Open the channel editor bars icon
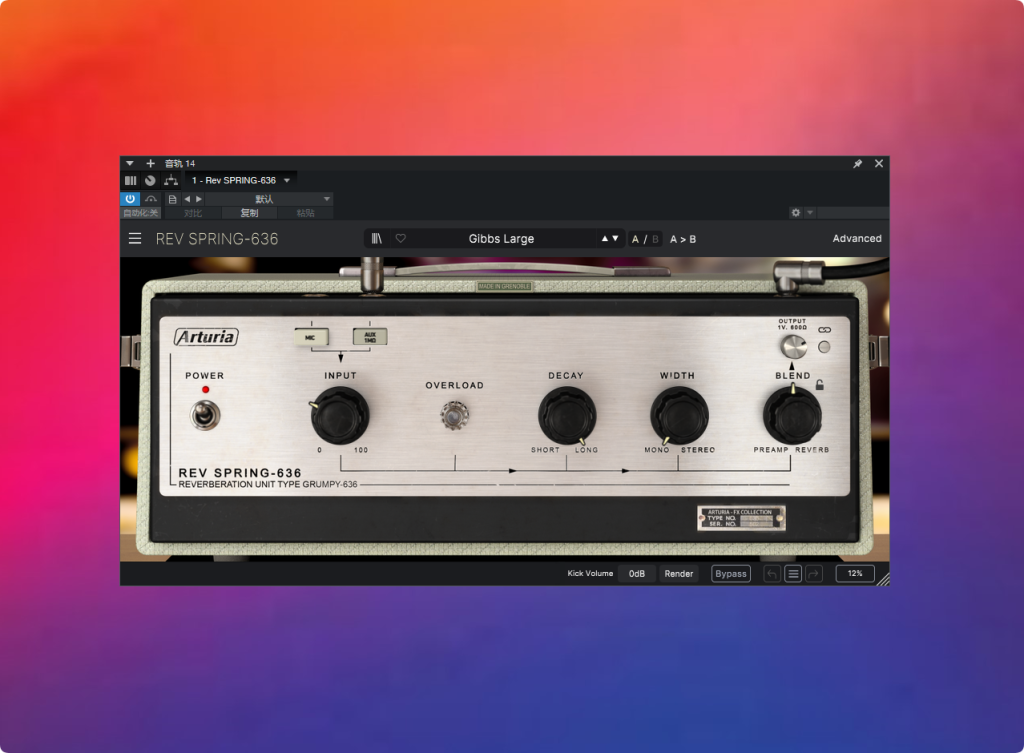 pyautogui.click(x=131, y=180)
